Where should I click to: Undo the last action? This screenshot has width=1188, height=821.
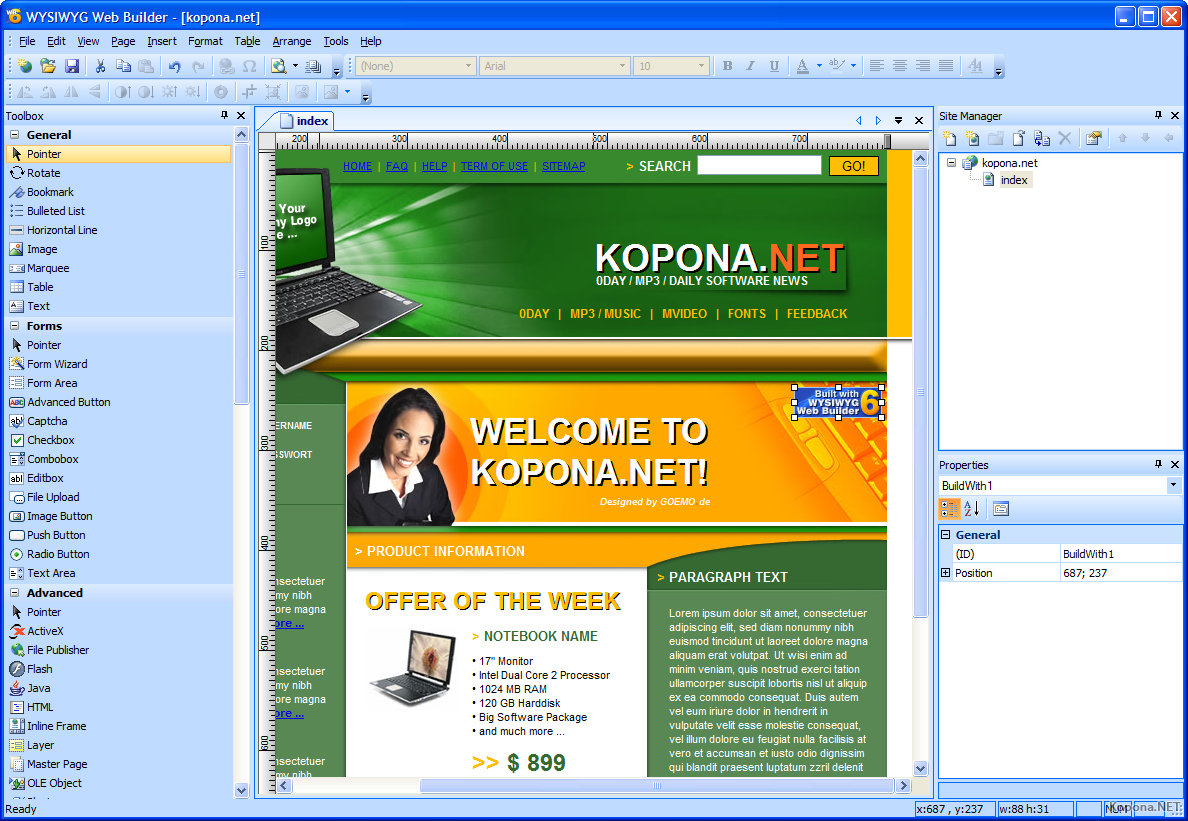(x=175, y=67)
